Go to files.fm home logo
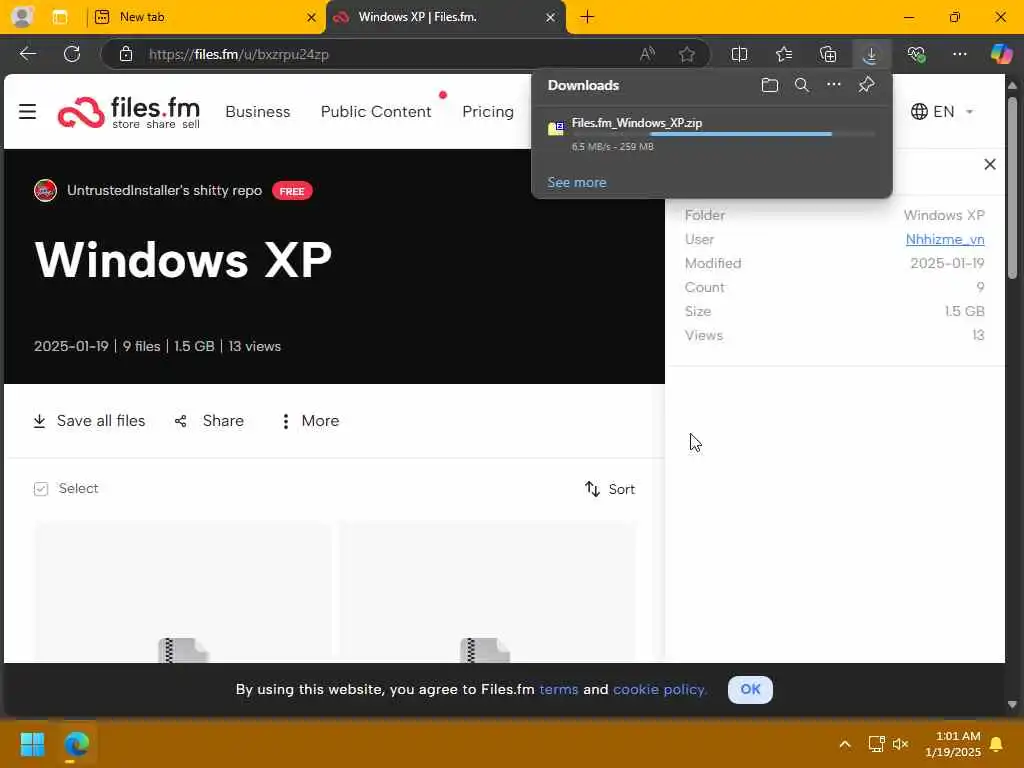This screenshot has width=1024, height=768. (x=129, y=112)
